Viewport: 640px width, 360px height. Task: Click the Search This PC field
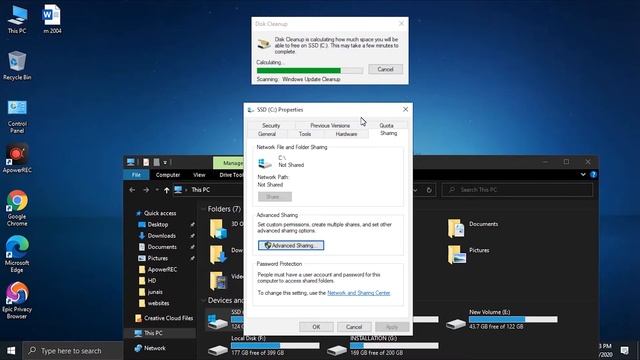coord(517,190)
